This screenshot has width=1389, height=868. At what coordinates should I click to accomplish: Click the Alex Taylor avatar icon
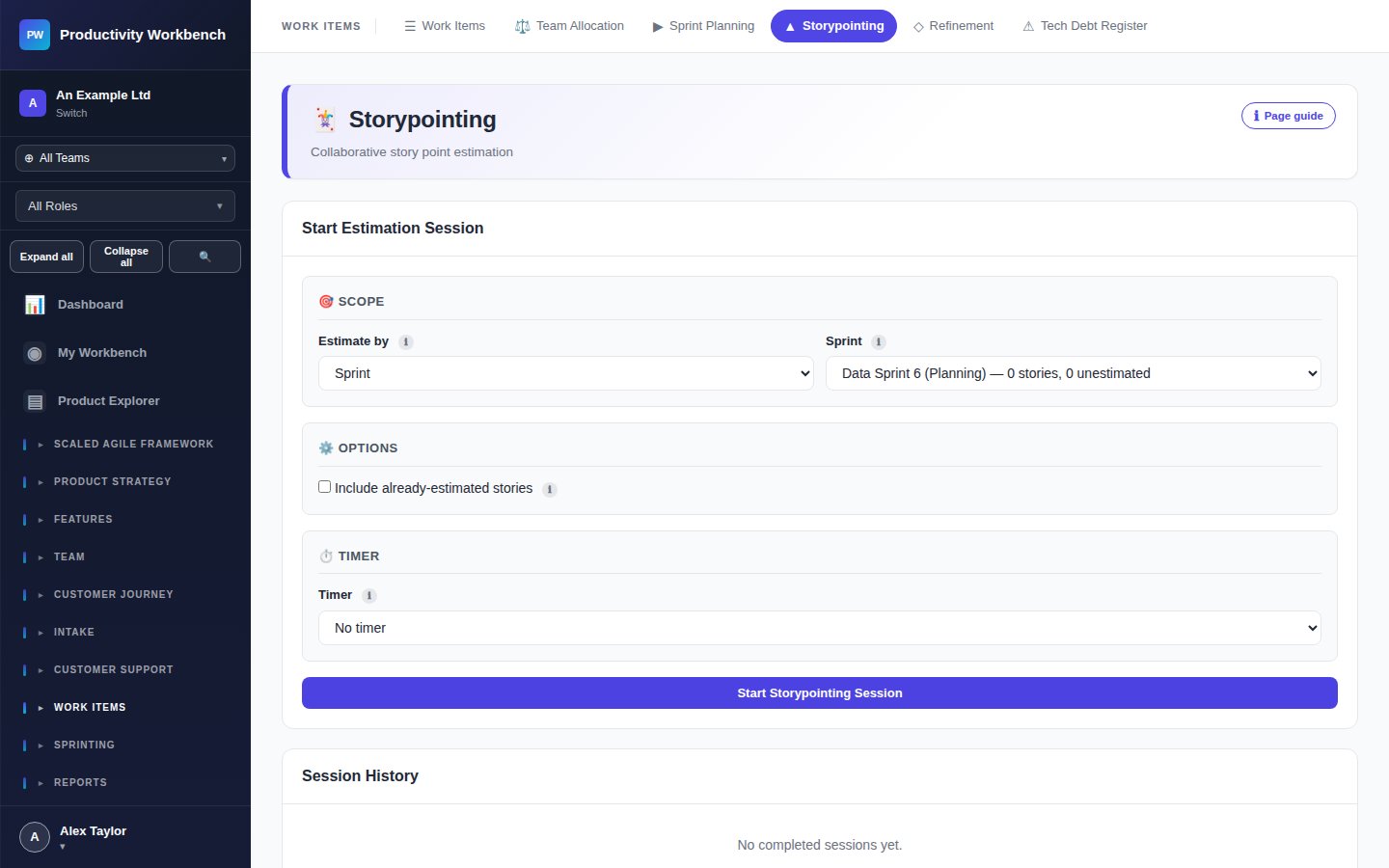pyautogui.click(x=35, y=837)
